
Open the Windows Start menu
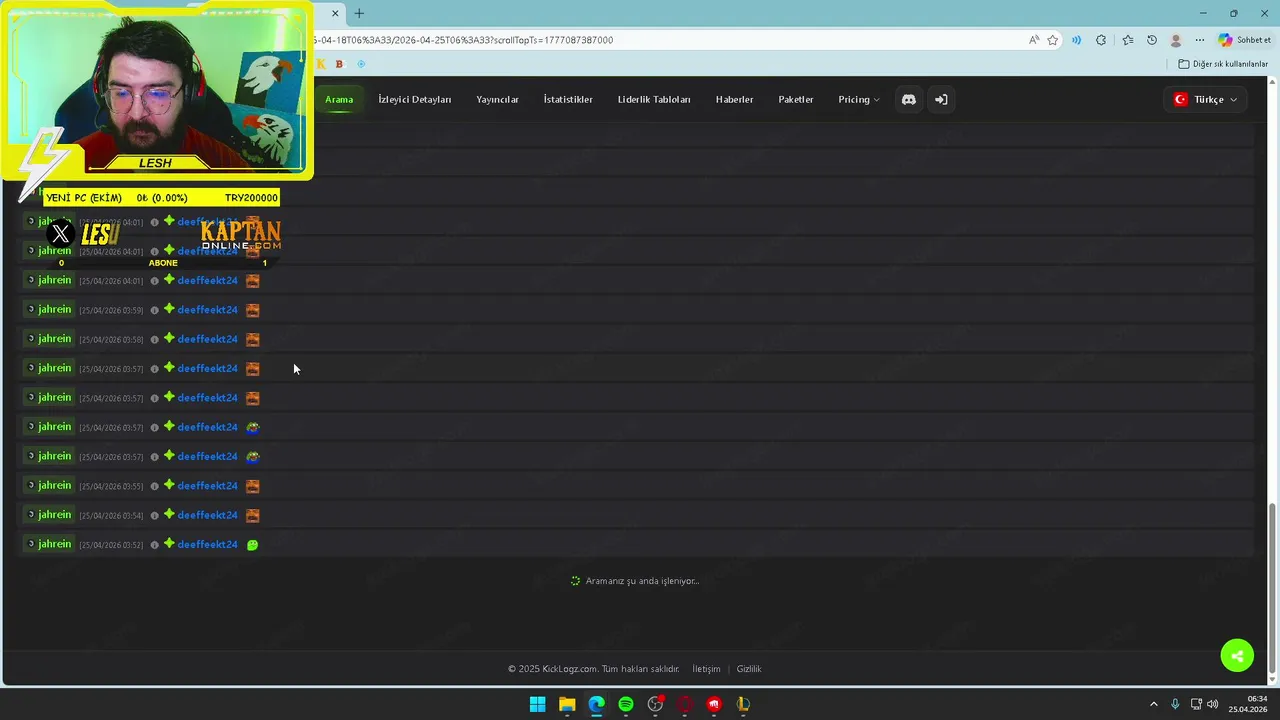coord(537,704)
